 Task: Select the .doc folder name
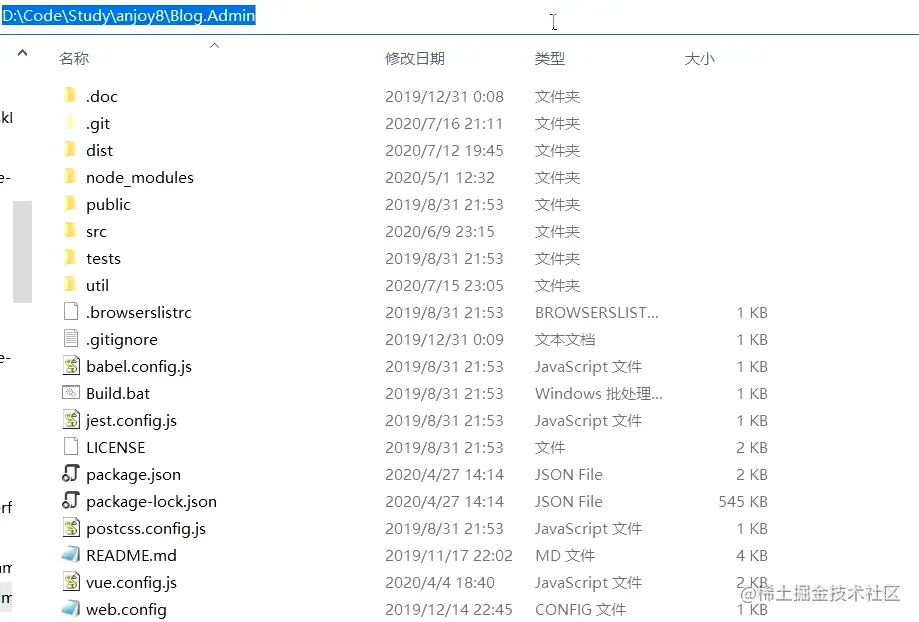click(102, 96)
